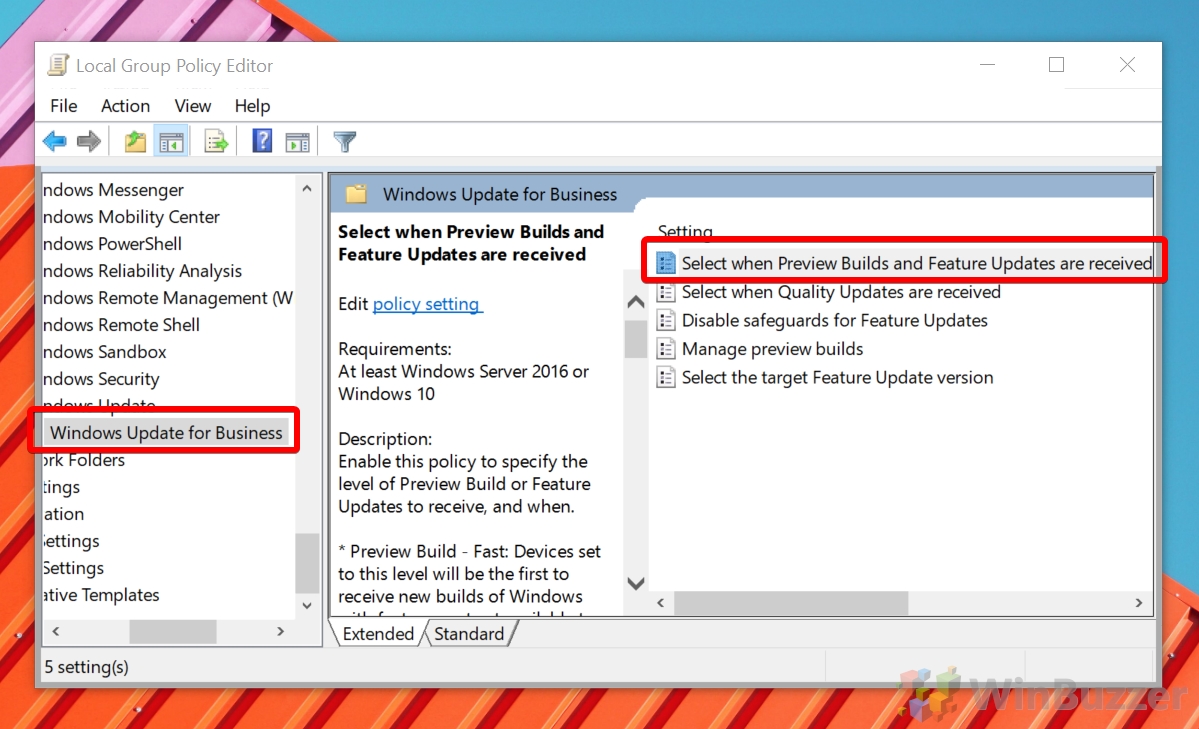Select Windows Remote Shell tree item
1199x729 pixels.
pos(121,325)
